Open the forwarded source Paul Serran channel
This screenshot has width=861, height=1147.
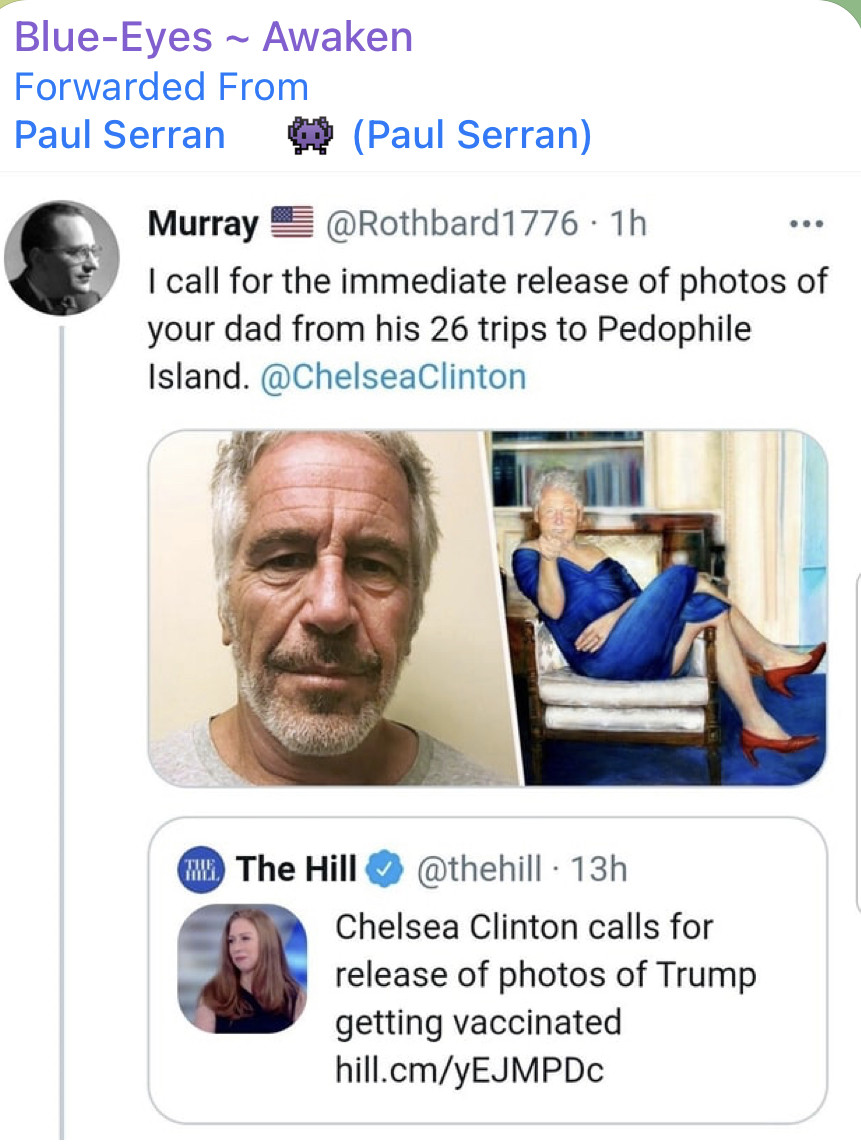click(119, 134)
